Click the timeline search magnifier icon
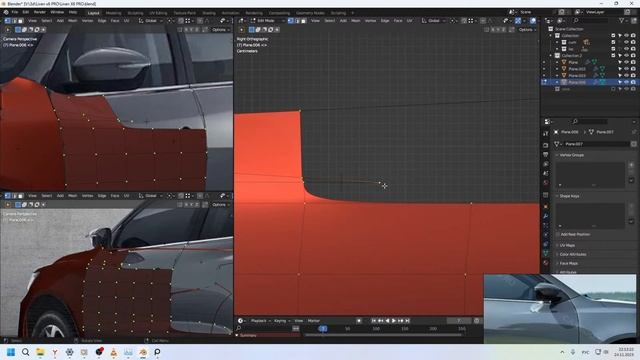Viewport: 640px width, 360px height. pos(239,328)
